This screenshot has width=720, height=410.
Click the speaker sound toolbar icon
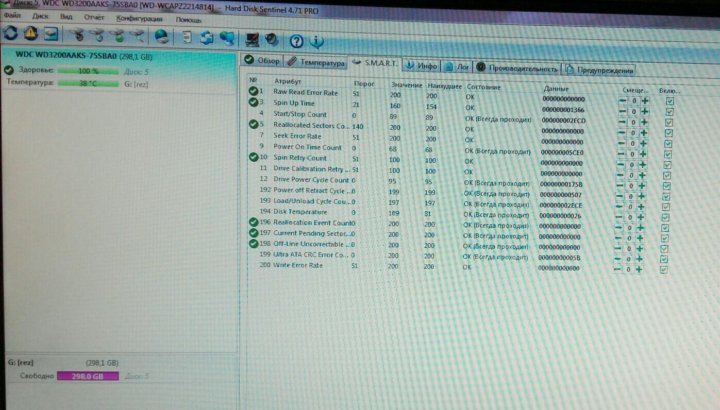click(272, 40)
